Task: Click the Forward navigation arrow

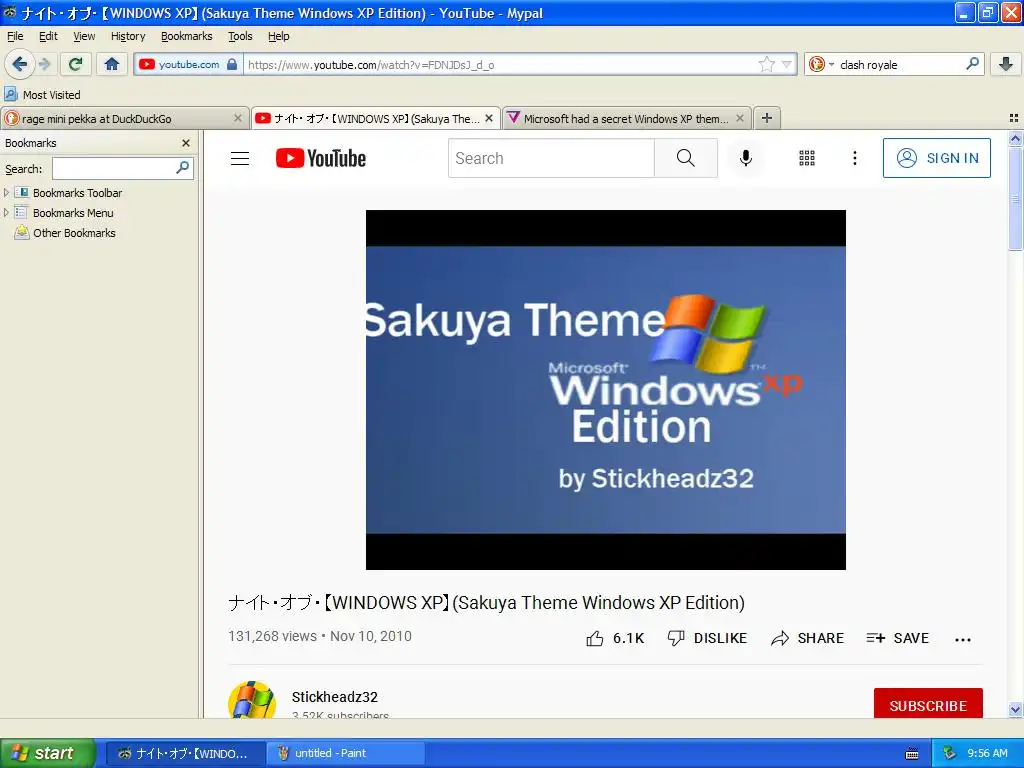Action: 44,64
